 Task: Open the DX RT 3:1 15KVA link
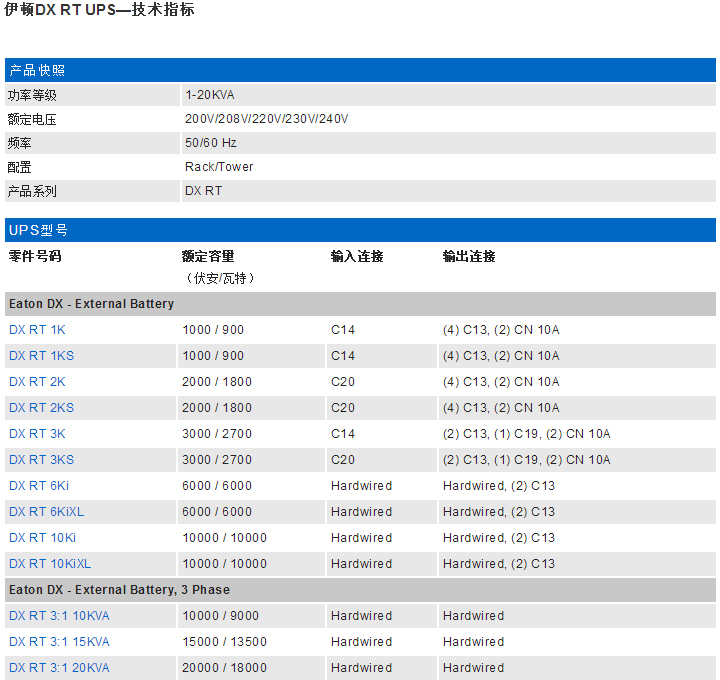click(x=59, y=642)
